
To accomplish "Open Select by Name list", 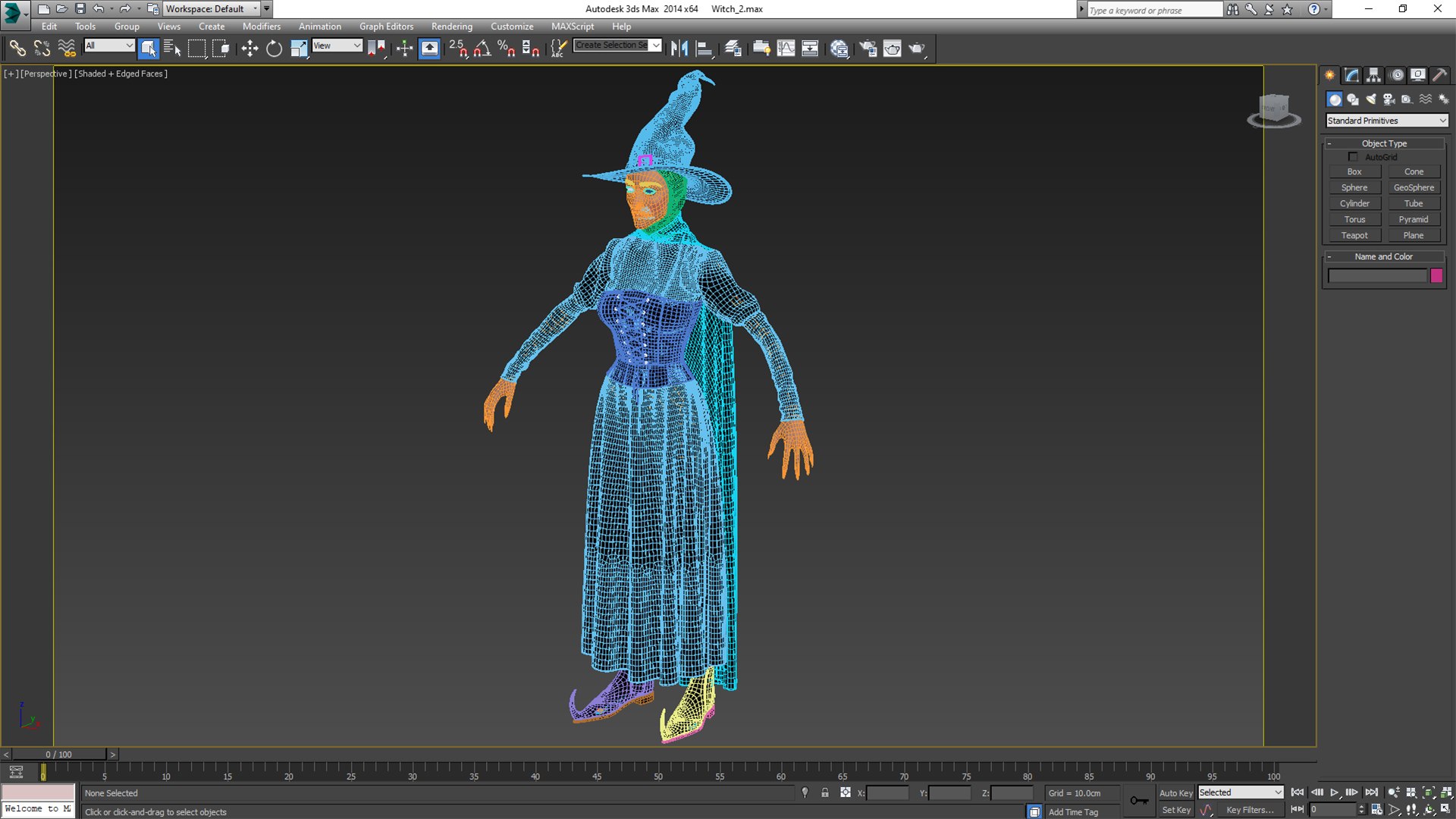I will click(172, 49).
